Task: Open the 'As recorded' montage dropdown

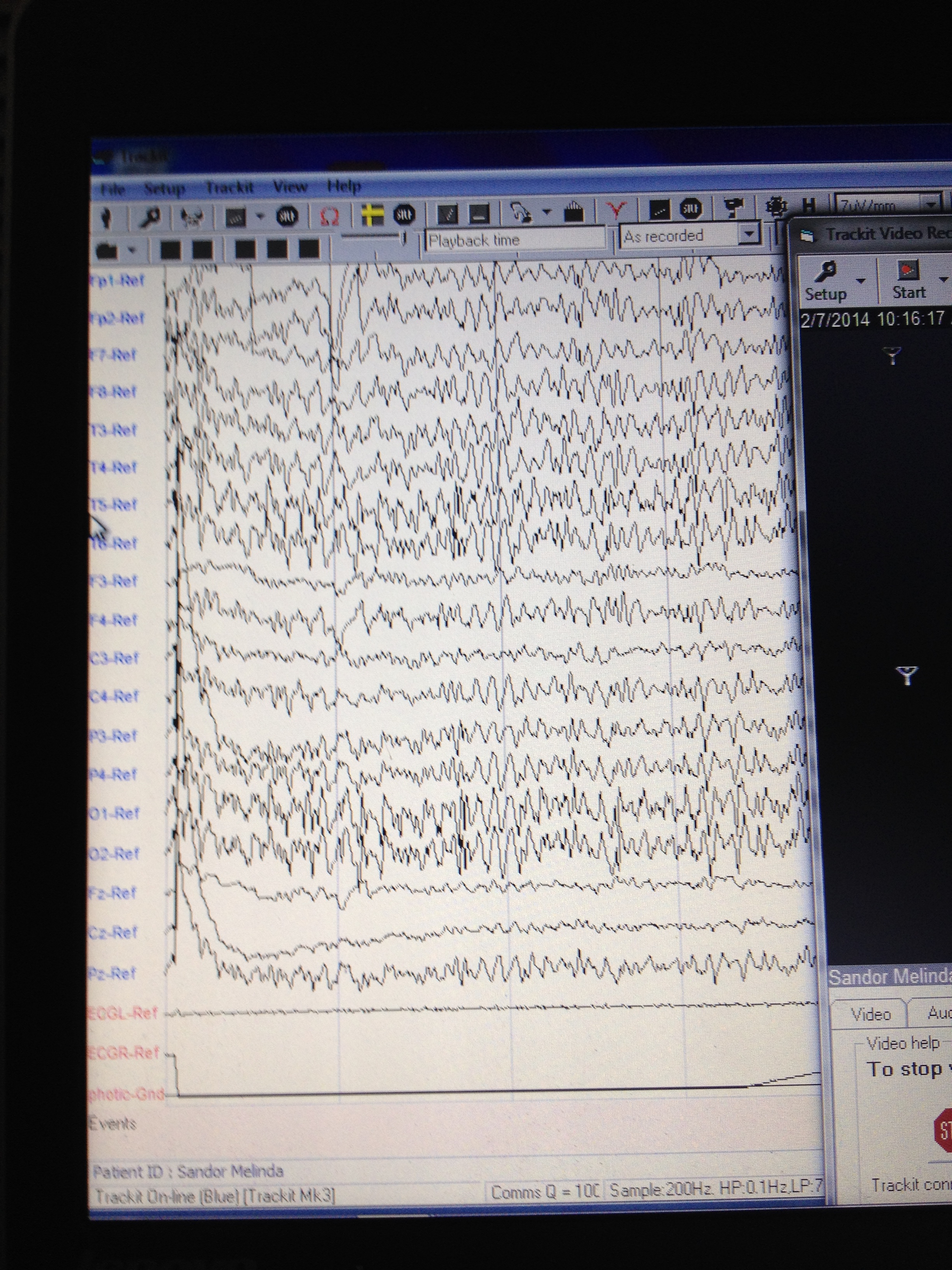Action: point(748,234)
